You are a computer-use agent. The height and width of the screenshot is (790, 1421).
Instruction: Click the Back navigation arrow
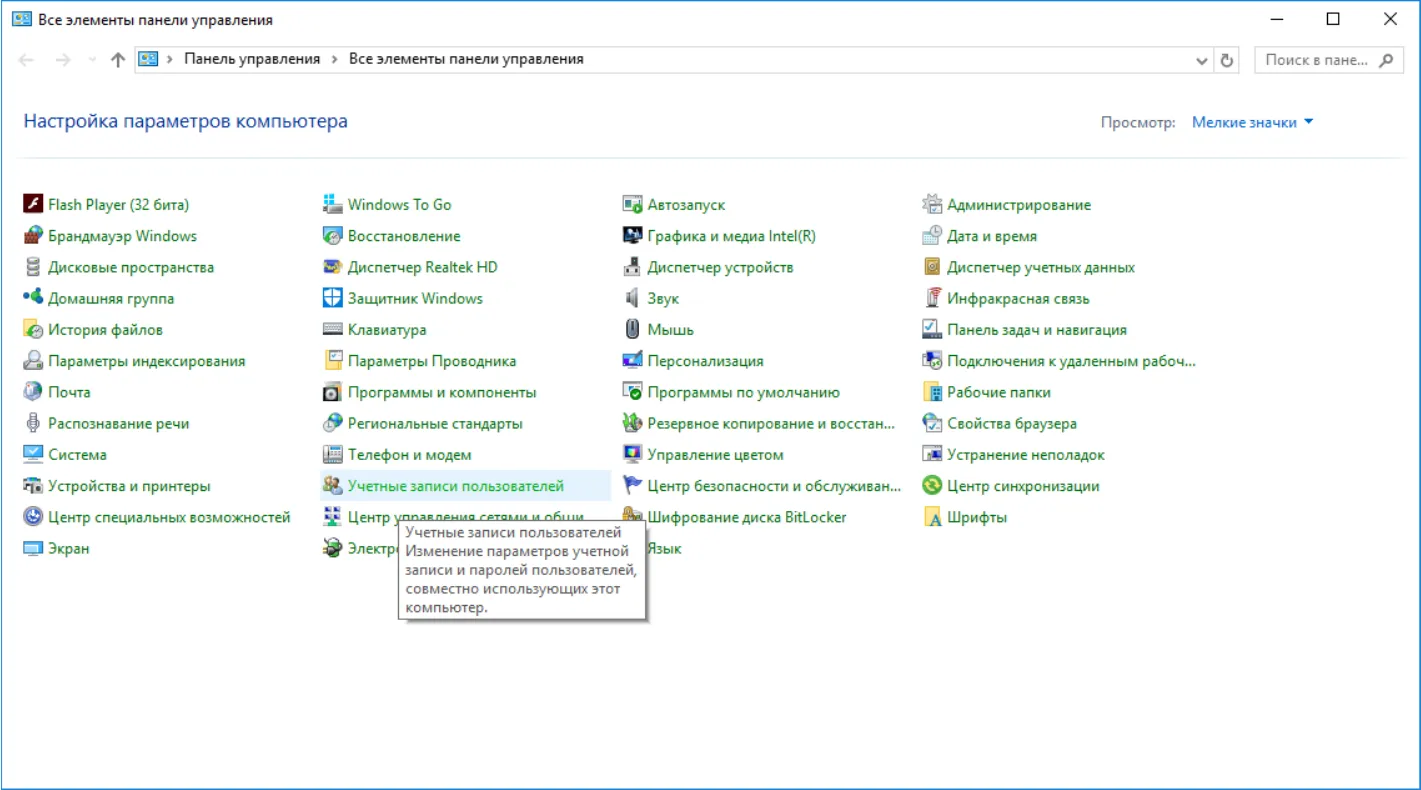tap(27, 60)
